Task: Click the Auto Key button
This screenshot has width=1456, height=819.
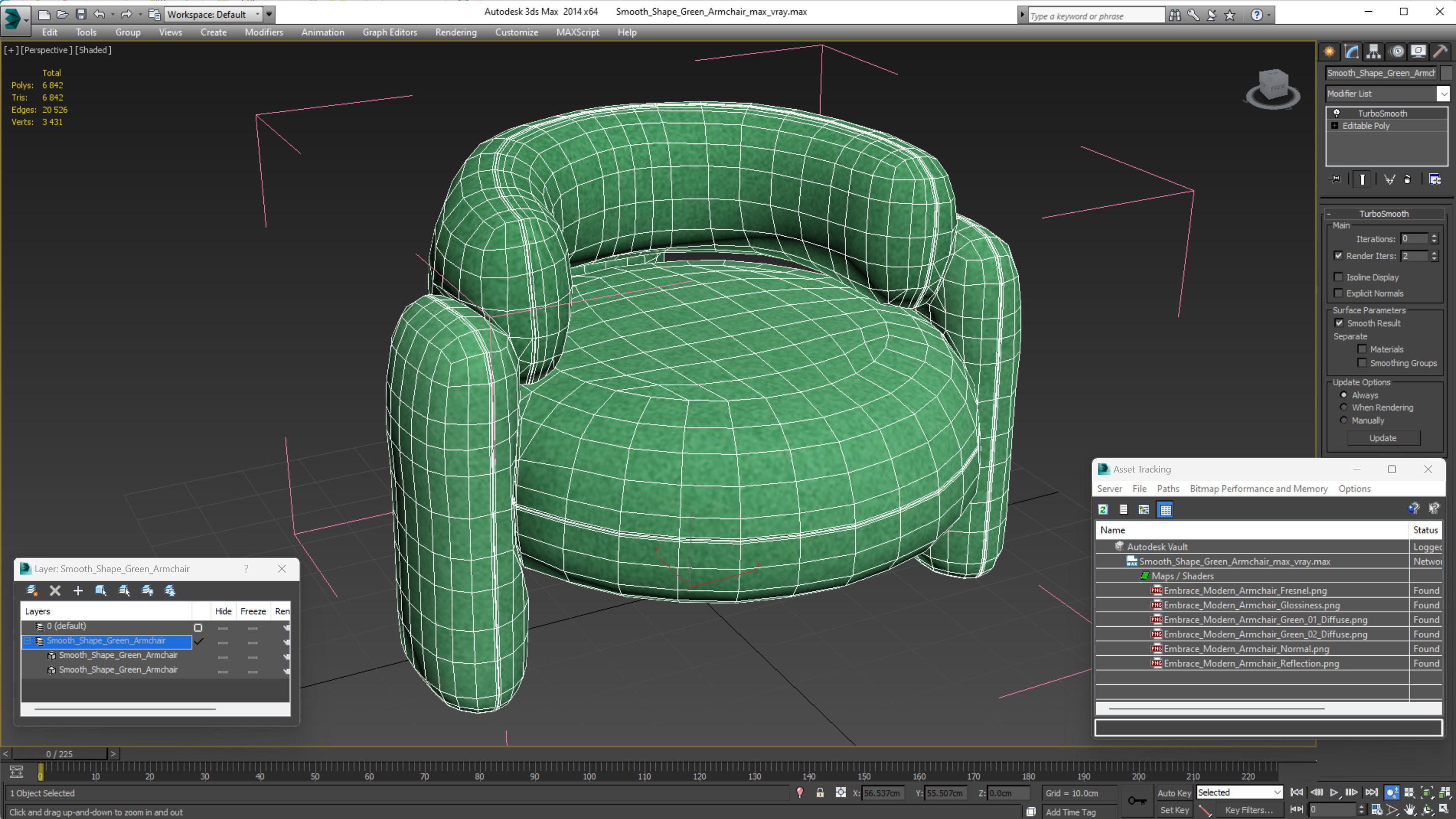Action: (1173, 792)
